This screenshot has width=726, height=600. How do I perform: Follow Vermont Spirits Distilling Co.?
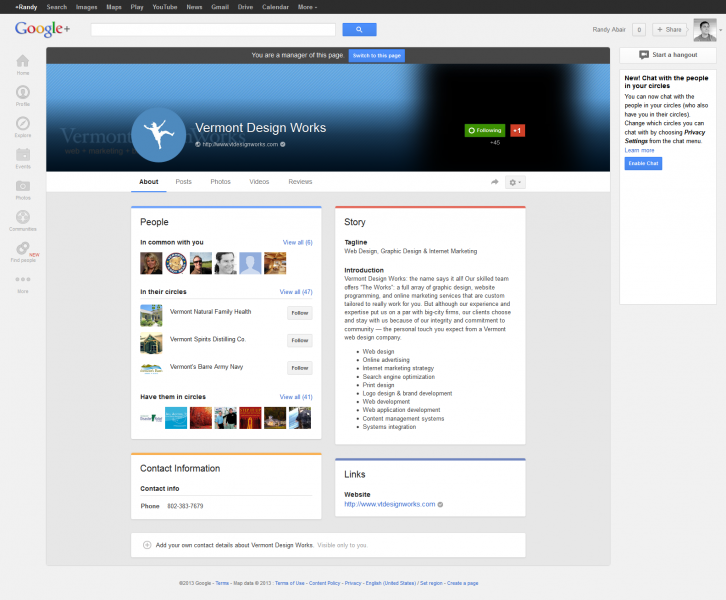click(300, 341)
